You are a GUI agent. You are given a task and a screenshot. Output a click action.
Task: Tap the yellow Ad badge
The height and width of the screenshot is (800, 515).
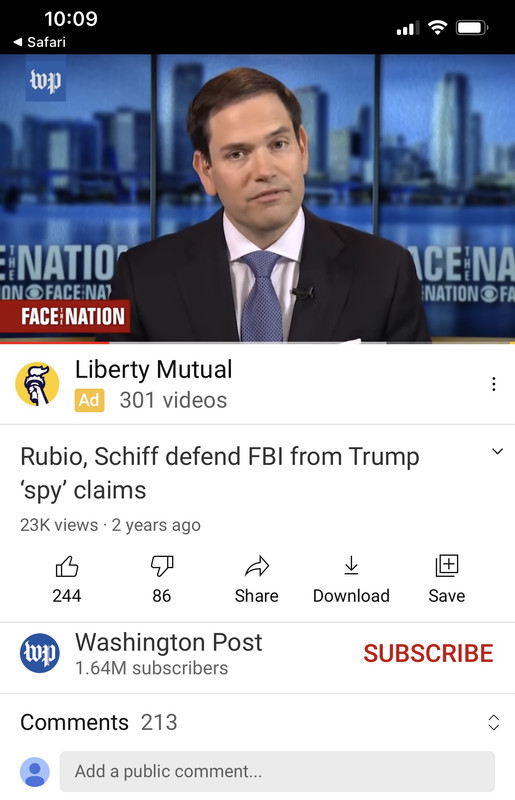(x=89, y=401)
